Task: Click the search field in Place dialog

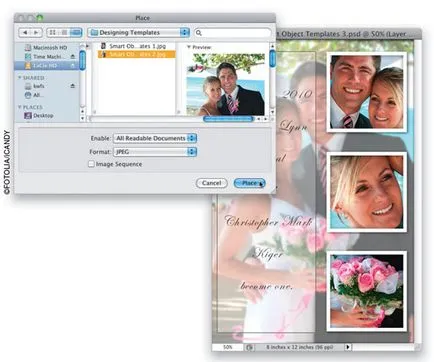Action: click(x=233, y=32)
